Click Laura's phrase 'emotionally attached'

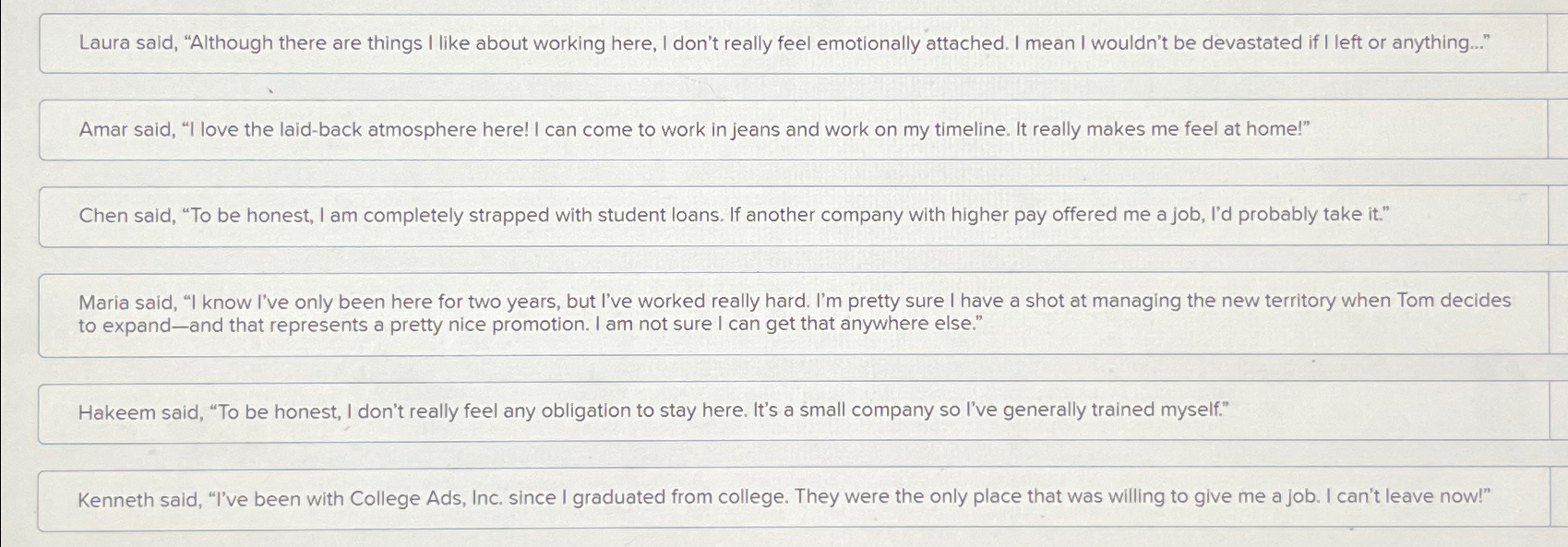914,42
